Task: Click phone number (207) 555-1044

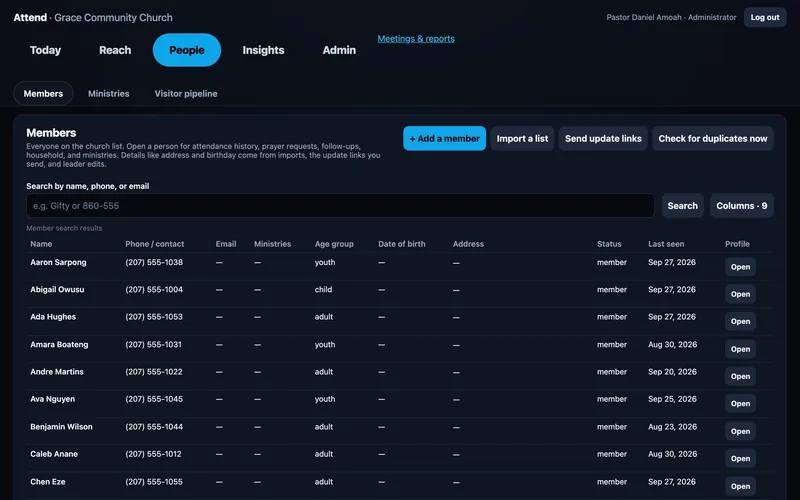Action: pos(154,427)
